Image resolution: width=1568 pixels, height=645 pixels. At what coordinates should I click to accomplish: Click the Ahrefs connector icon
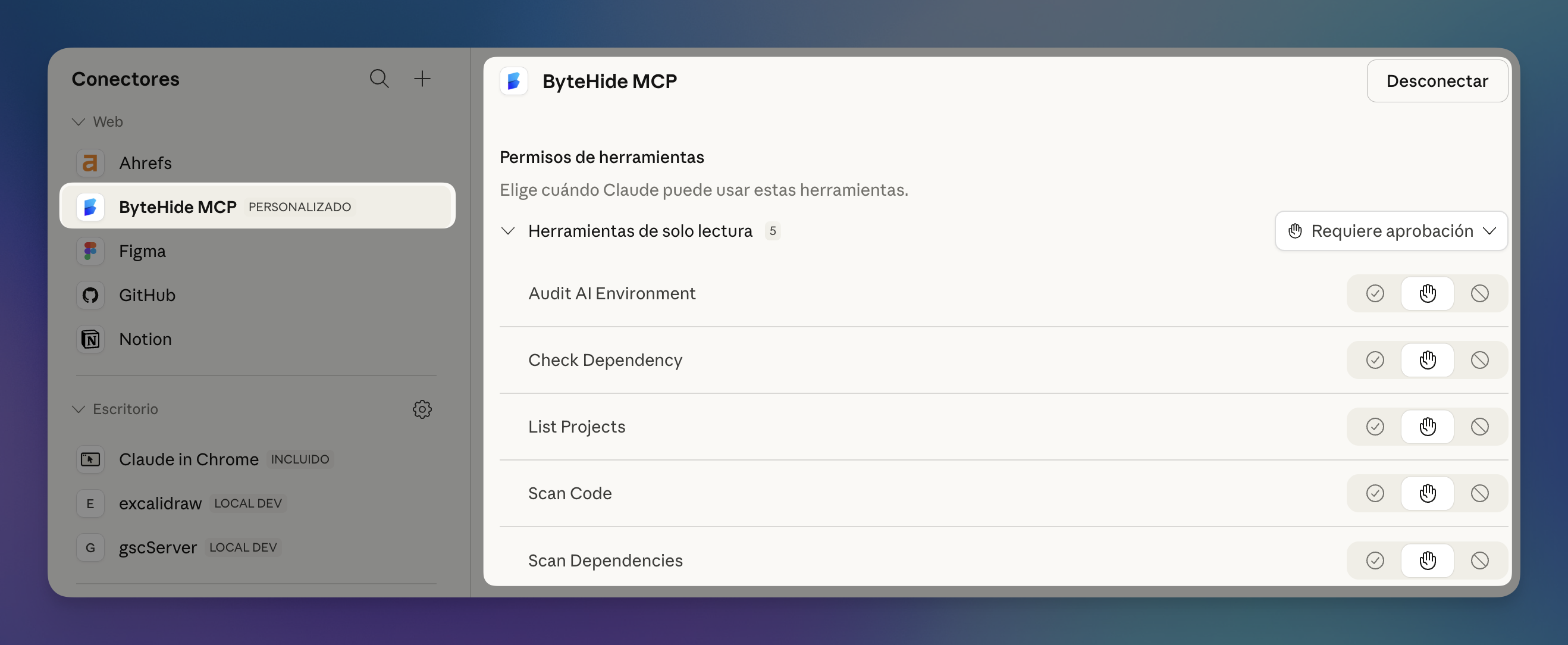click(x=90, y=163)
